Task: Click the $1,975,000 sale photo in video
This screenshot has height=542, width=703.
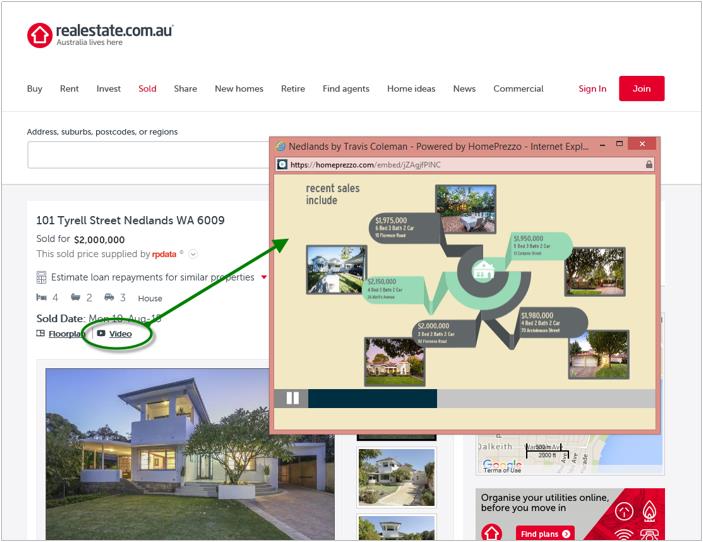Action: 465,209
